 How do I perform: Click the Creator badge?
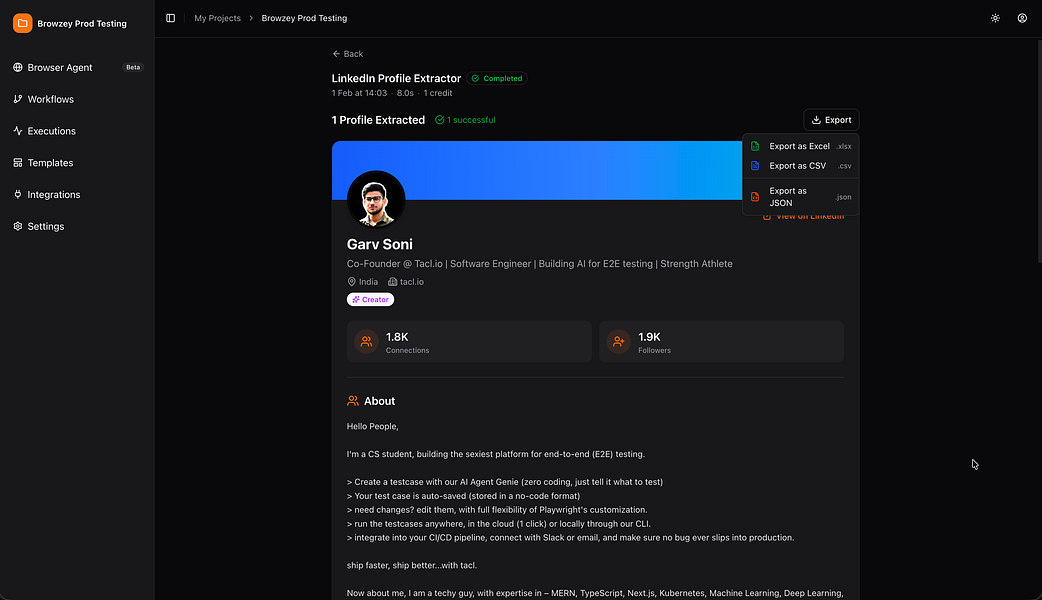click(x=370, y=300)
